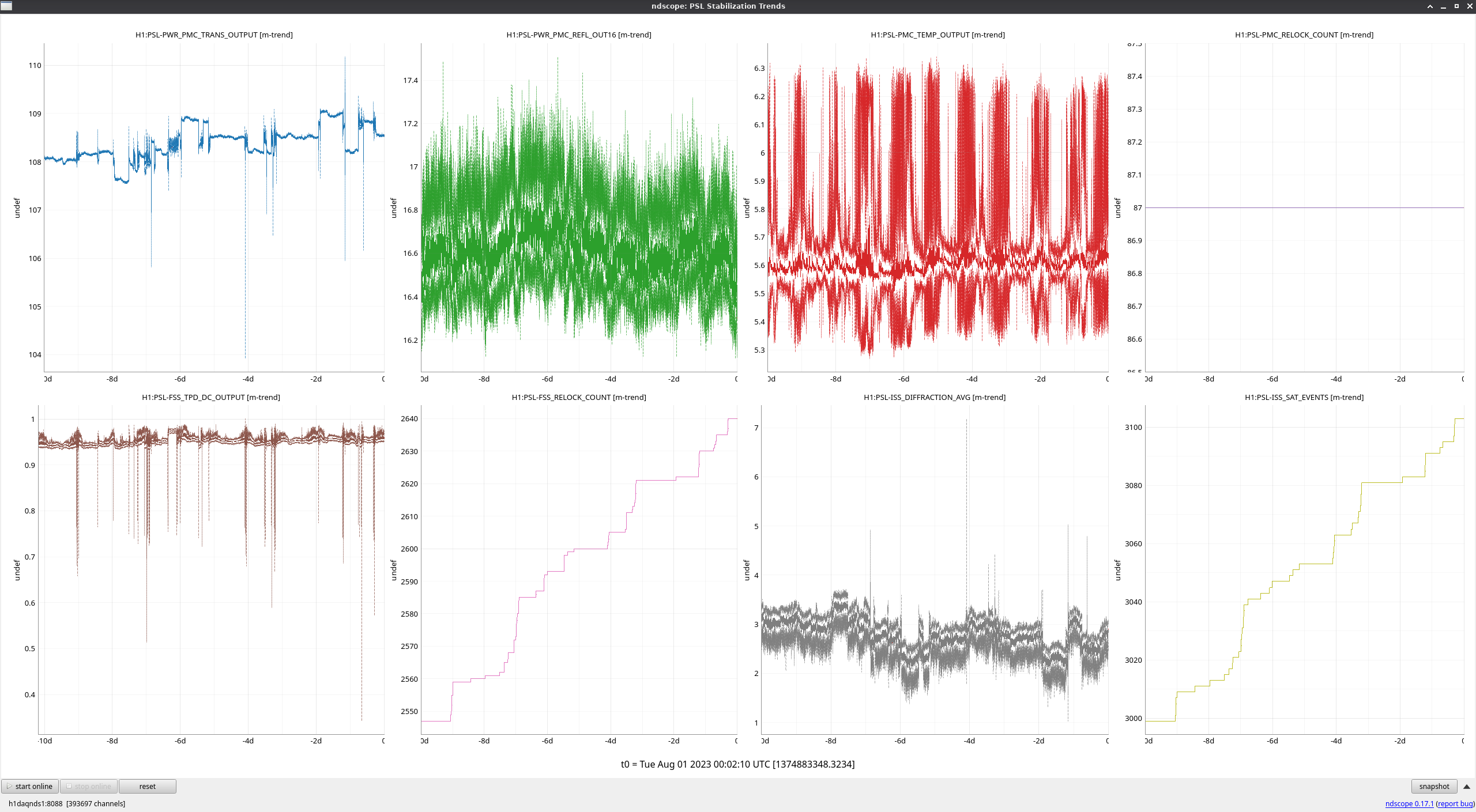Click the H1:PSL-ISS_DIFFRACTION_AVG plot title
The image size is (1476, 812).
click(x=934, y=397)
